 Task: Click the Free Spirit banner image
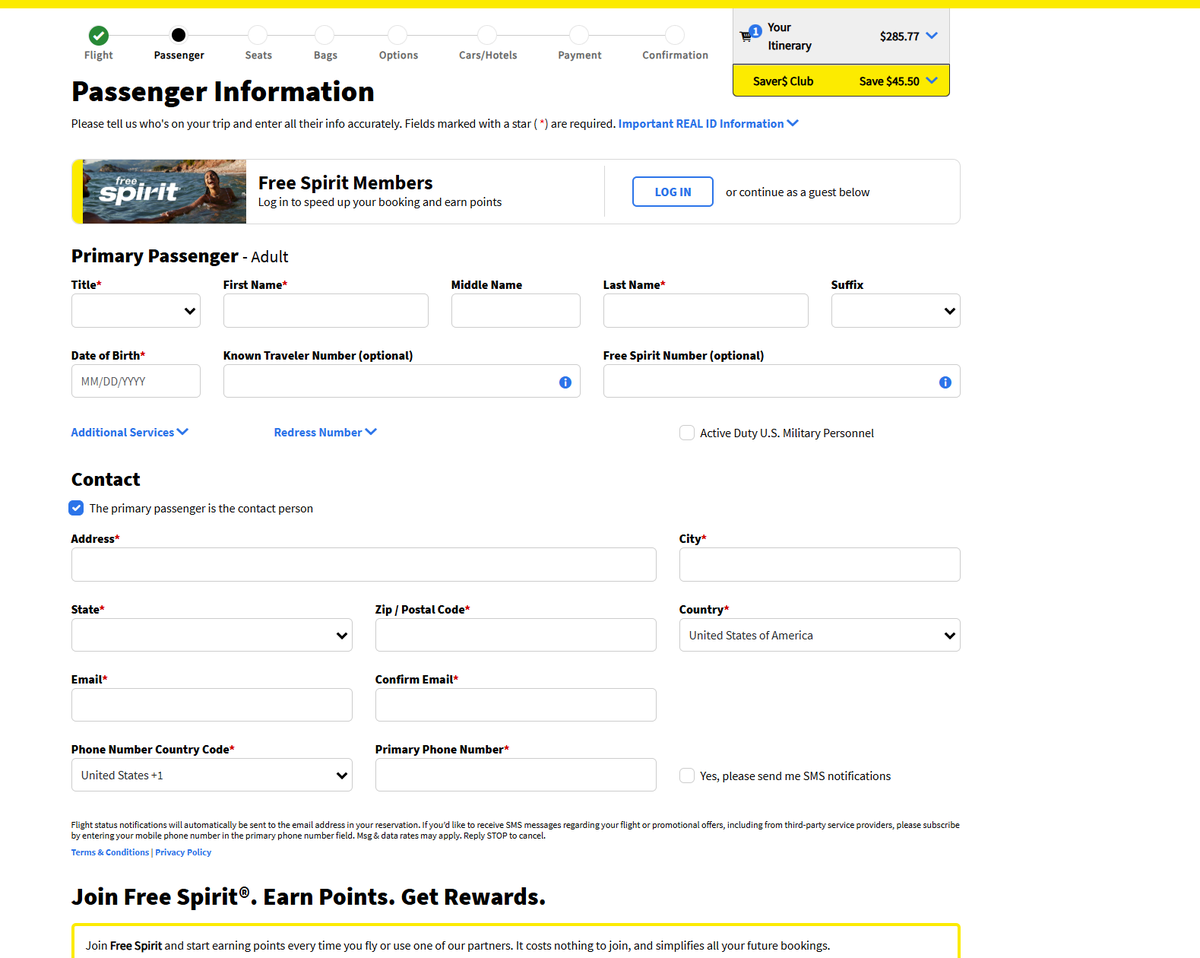[x=159, y=191]
